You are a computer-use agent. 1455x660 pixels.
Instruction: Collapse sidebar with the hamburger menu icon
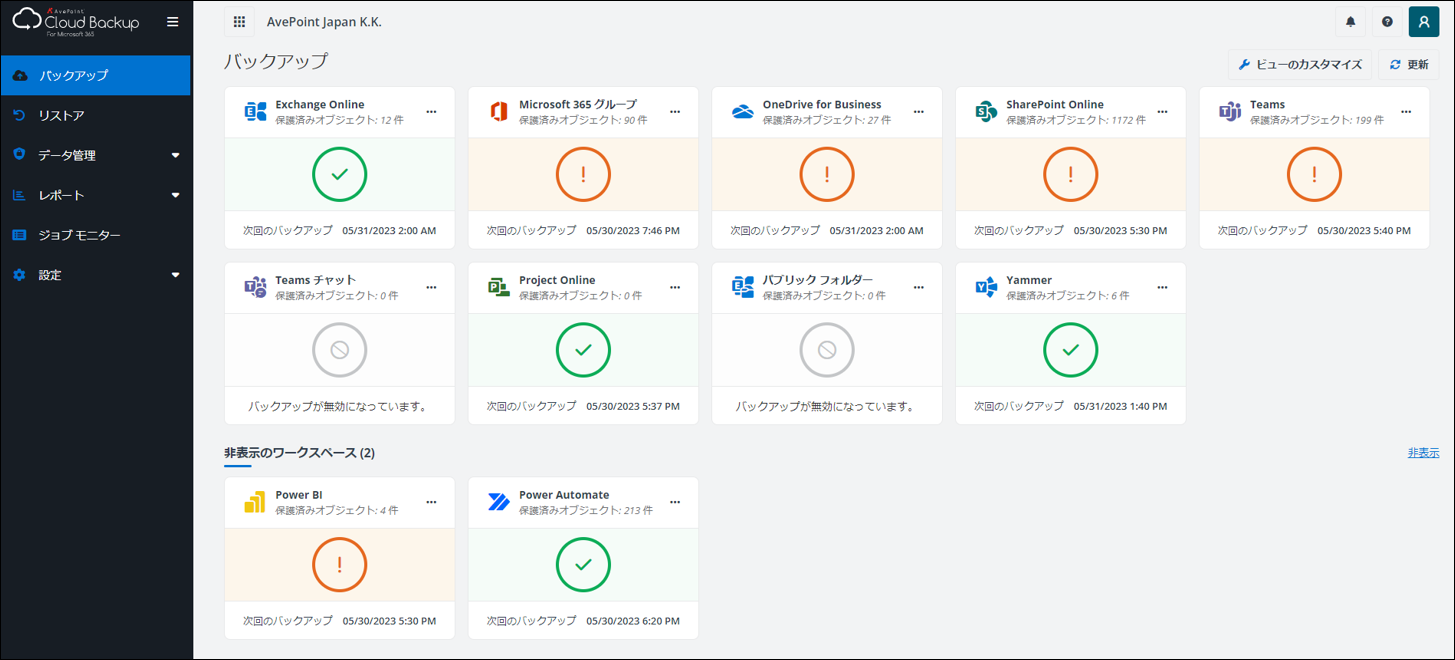(173, 22)
